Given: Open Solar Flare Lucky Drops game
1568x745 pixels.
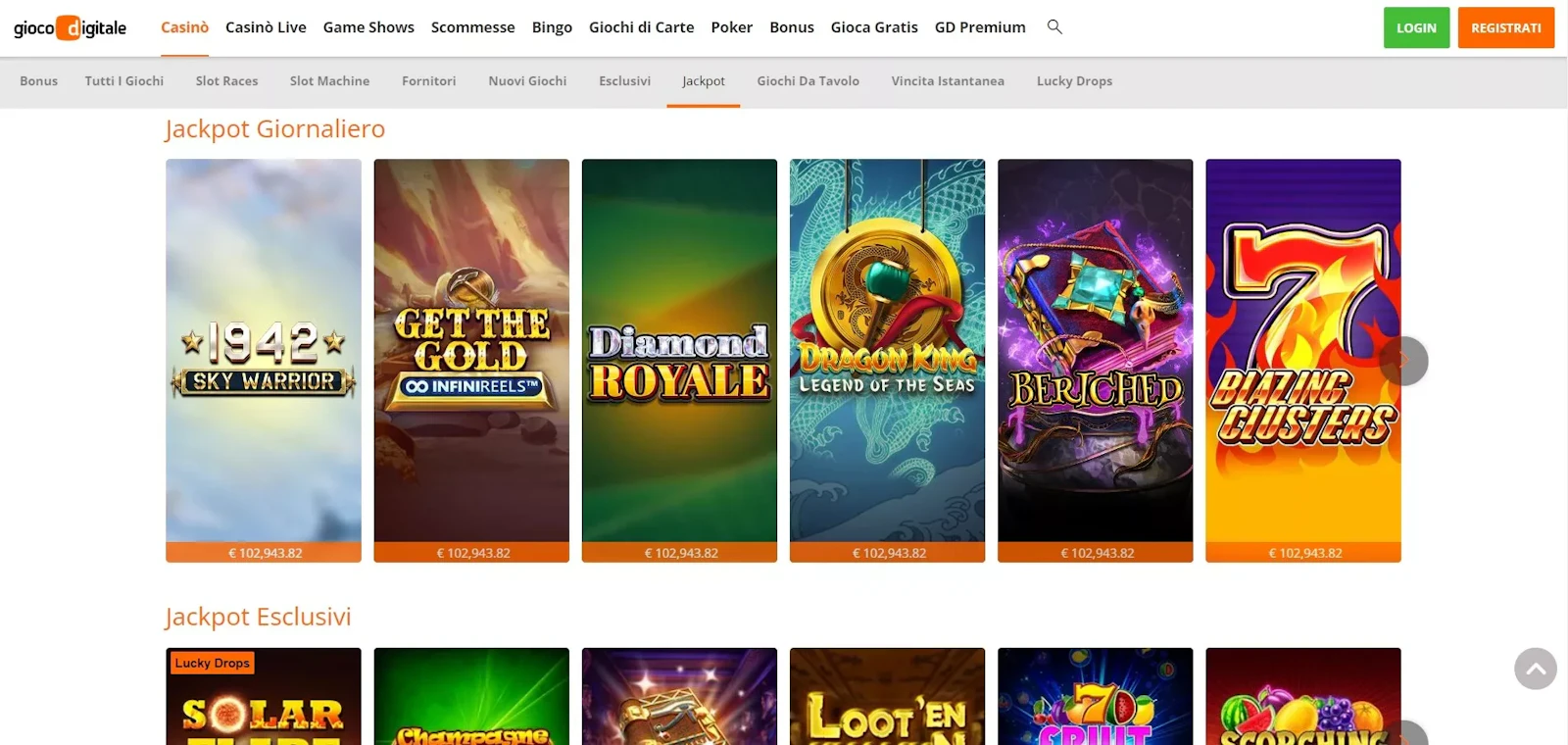Looking at the screenshot, I should [264, 696].
